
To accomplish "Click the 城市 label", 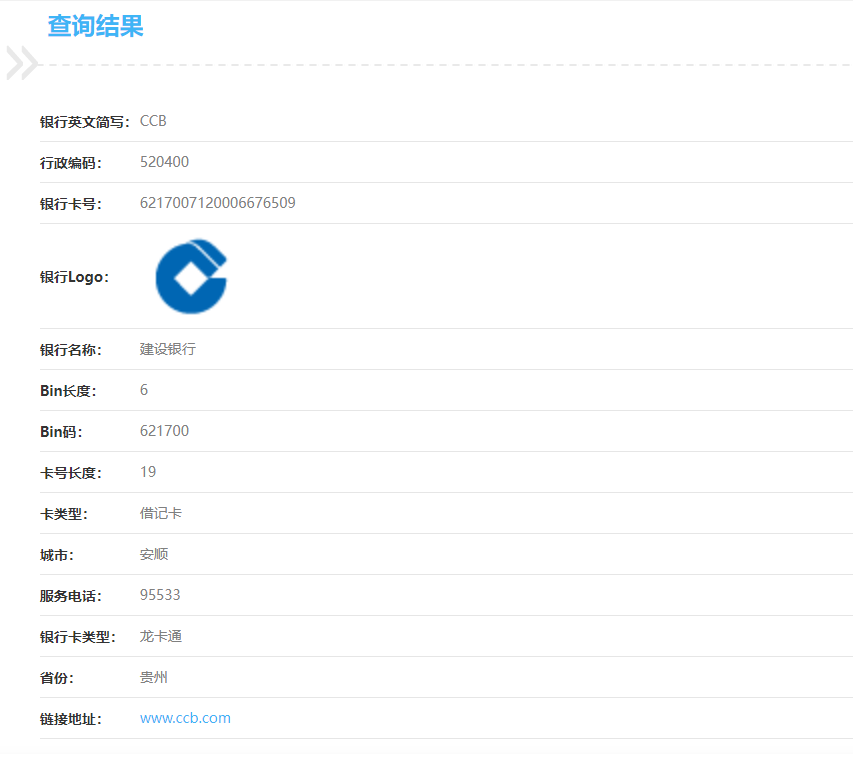I will tap(56, 555).
